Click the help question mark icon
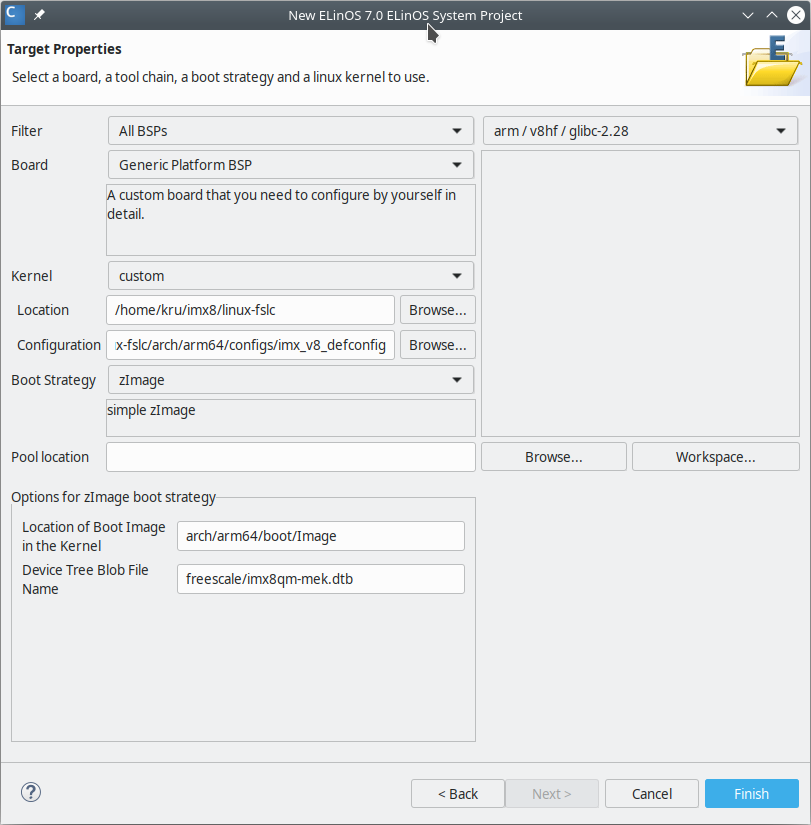Viewport: 811px width, 825px height. [x=30, y=792]
